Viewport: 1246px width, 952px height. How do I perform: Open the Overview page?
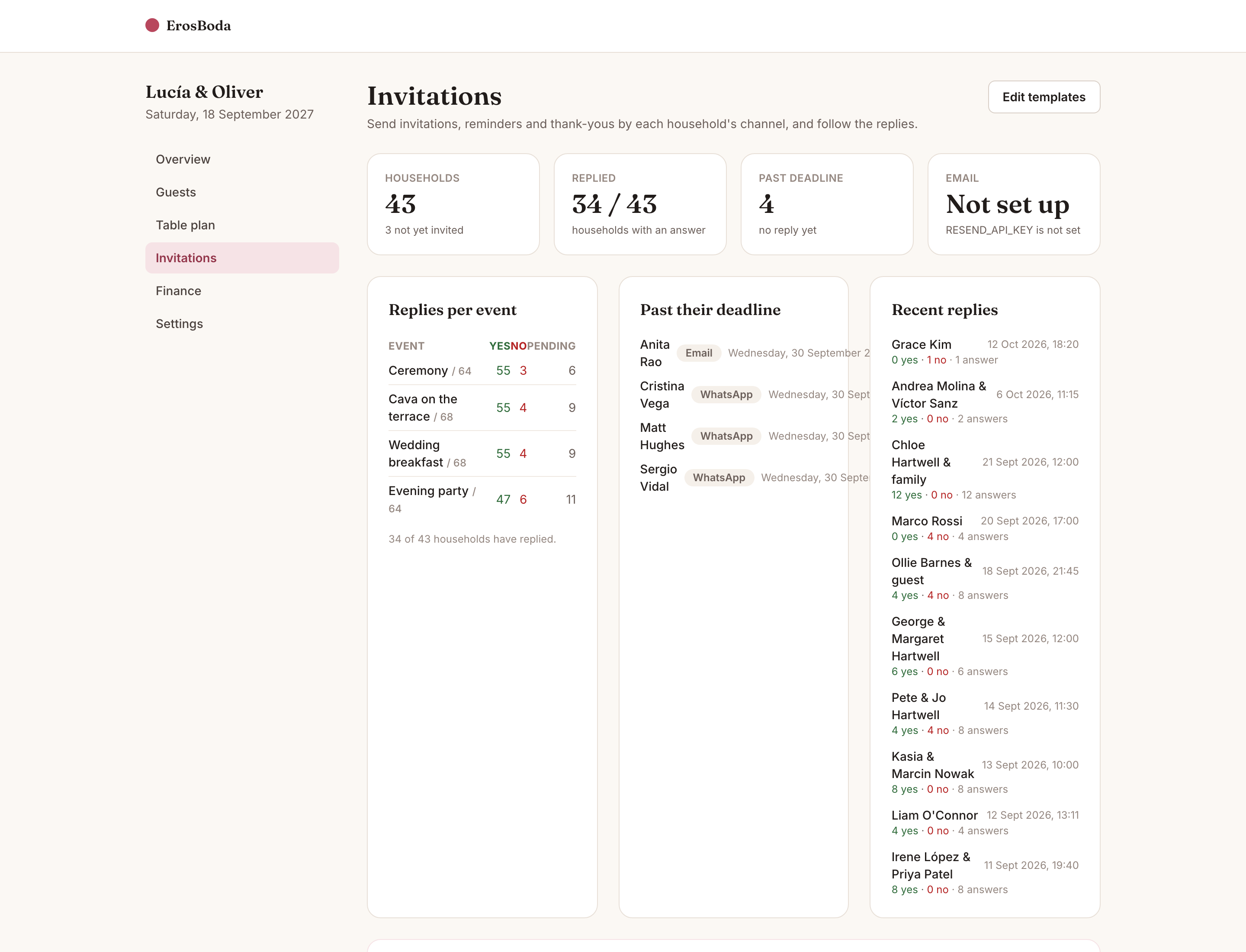point(242,159)
